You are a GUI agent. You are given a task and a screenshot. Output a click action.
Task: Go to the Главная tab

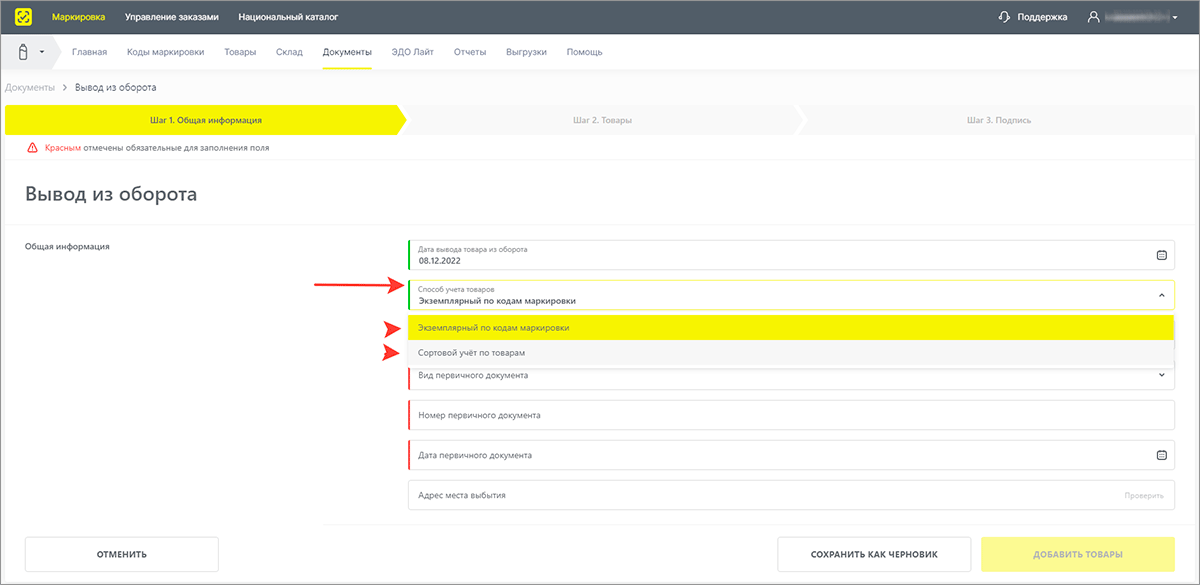(89, 52)
